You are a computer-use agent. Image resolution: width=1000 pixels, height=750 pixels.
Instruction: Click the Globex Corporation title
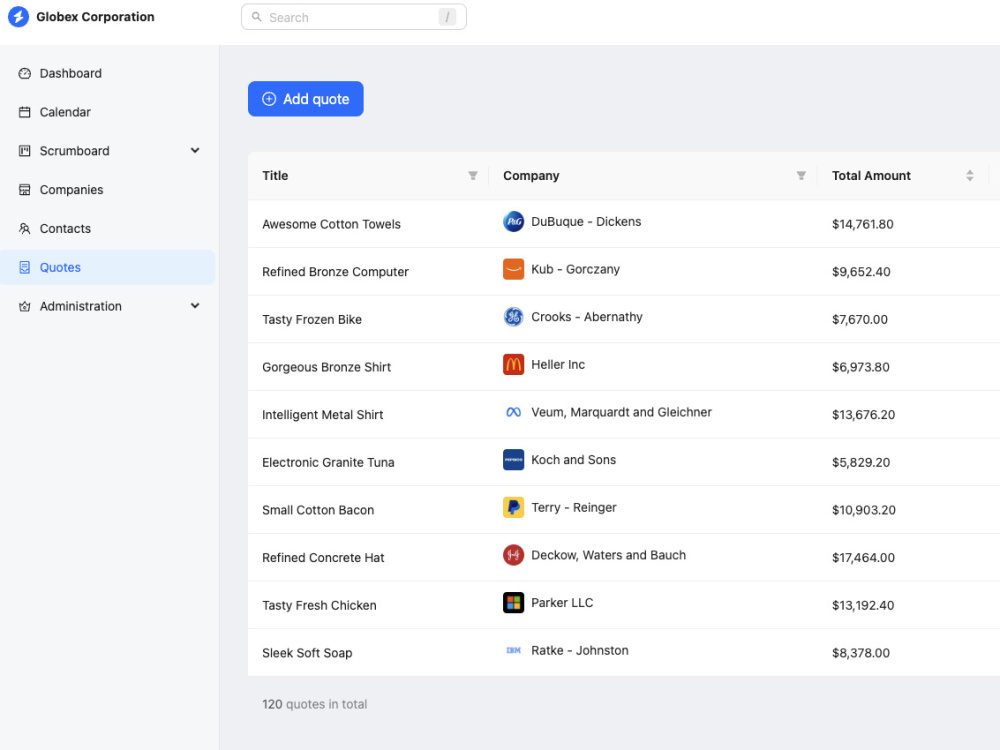point(95,17)
